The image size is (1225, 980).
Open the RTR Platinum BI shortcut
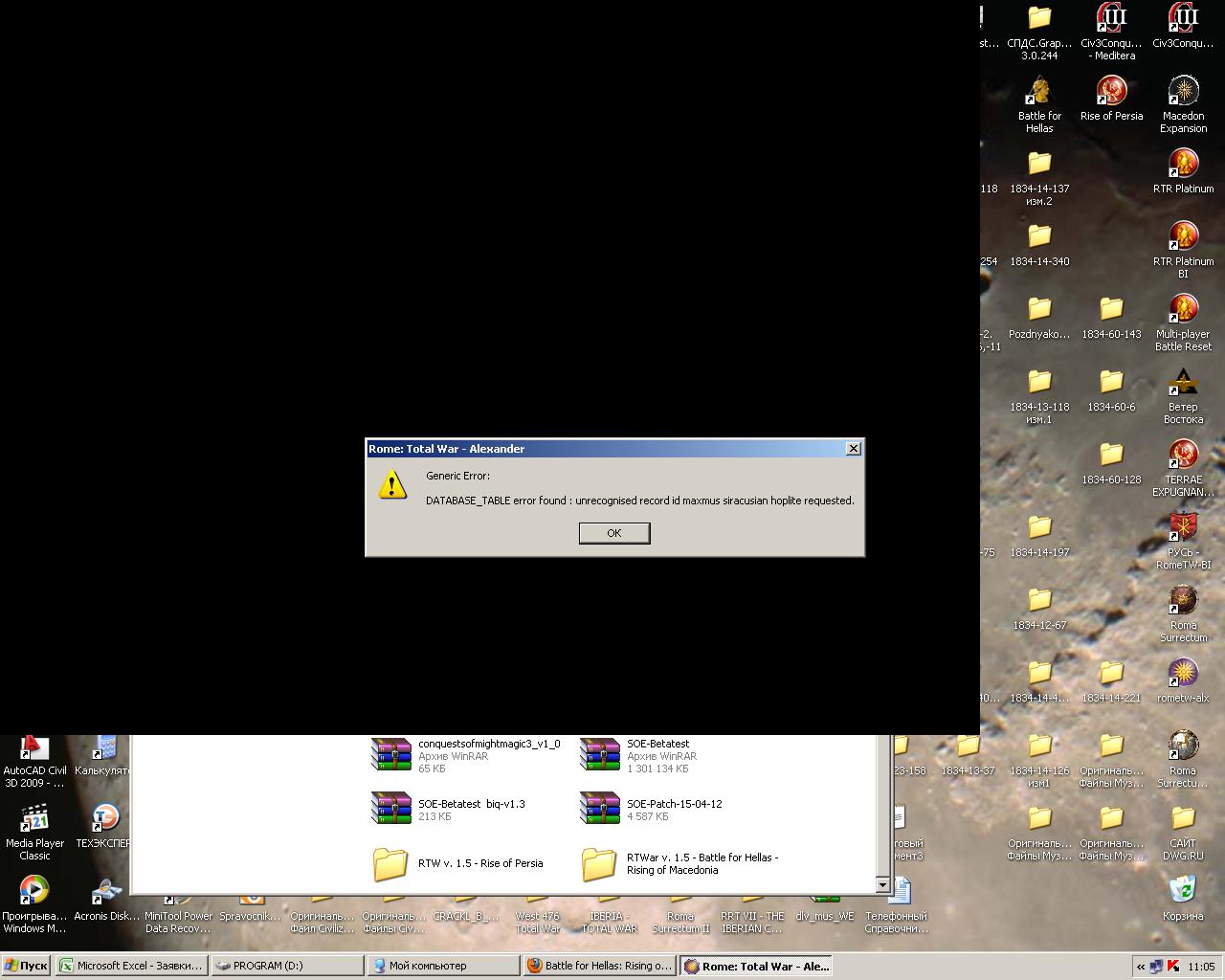point(1184,250)
